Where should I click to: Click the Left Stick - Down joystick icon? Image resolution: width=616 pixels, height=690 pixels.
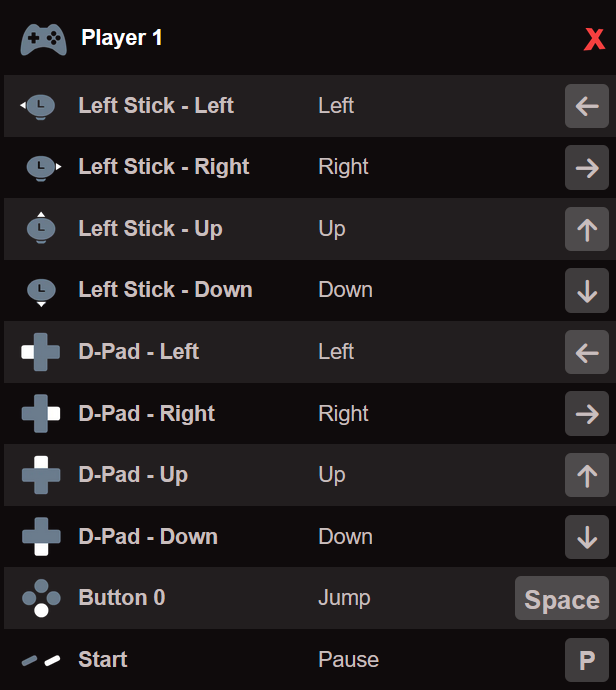pyautogui.click(x=41, y=292)
